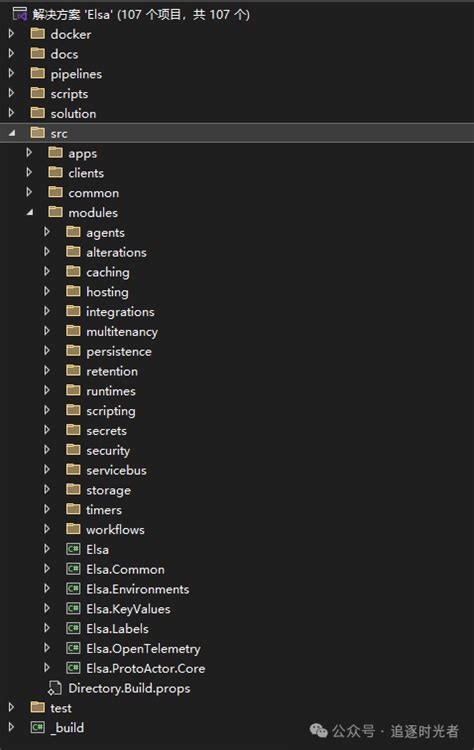Select the servicebus folder entry
Viewport: 474px width, 750px height.
coord(116,470)
